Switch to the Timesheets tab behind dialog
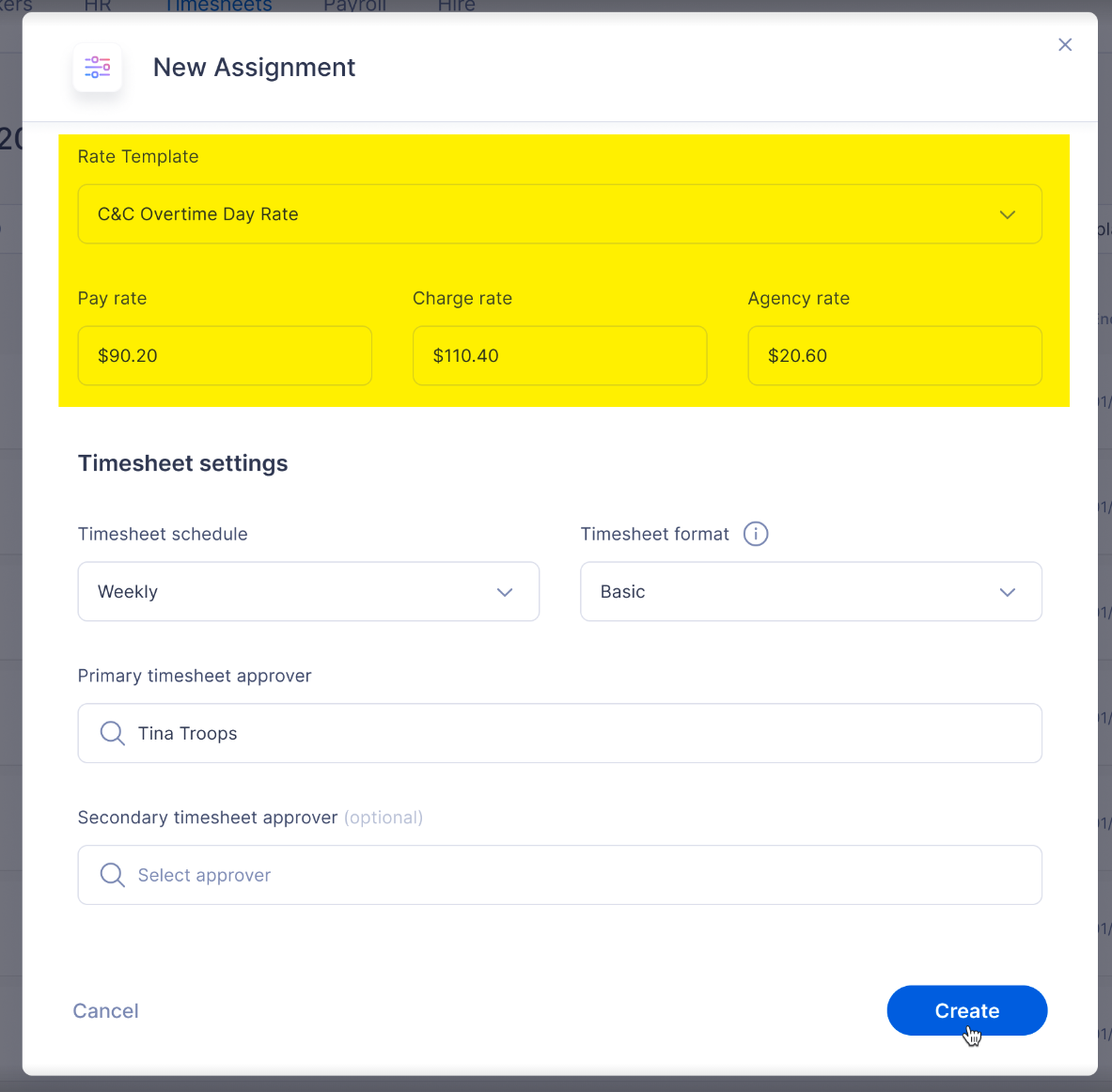Viewport: 1112px width, 1092px height. pyautogui.click(x=218, y=6)
